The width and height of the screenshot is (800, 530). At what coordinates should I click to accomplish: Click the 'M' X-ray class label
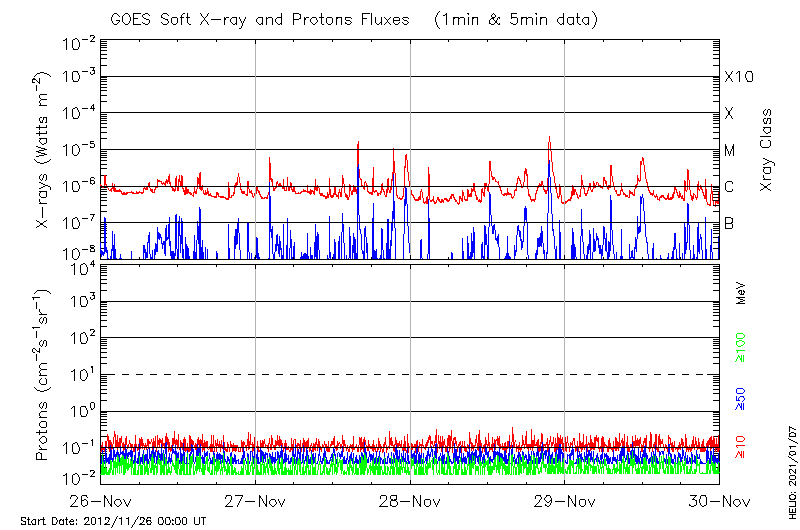coord(730,151)
